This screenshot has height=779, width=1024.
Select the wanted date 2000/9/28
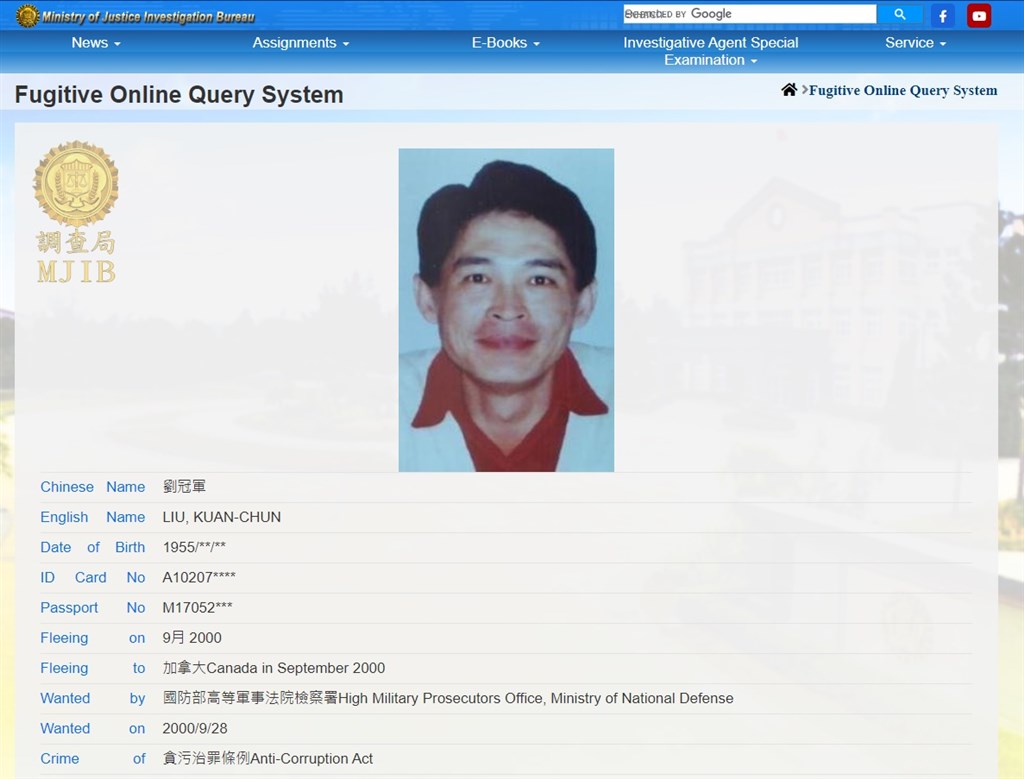pyautogui.click(x=195, y=728)
